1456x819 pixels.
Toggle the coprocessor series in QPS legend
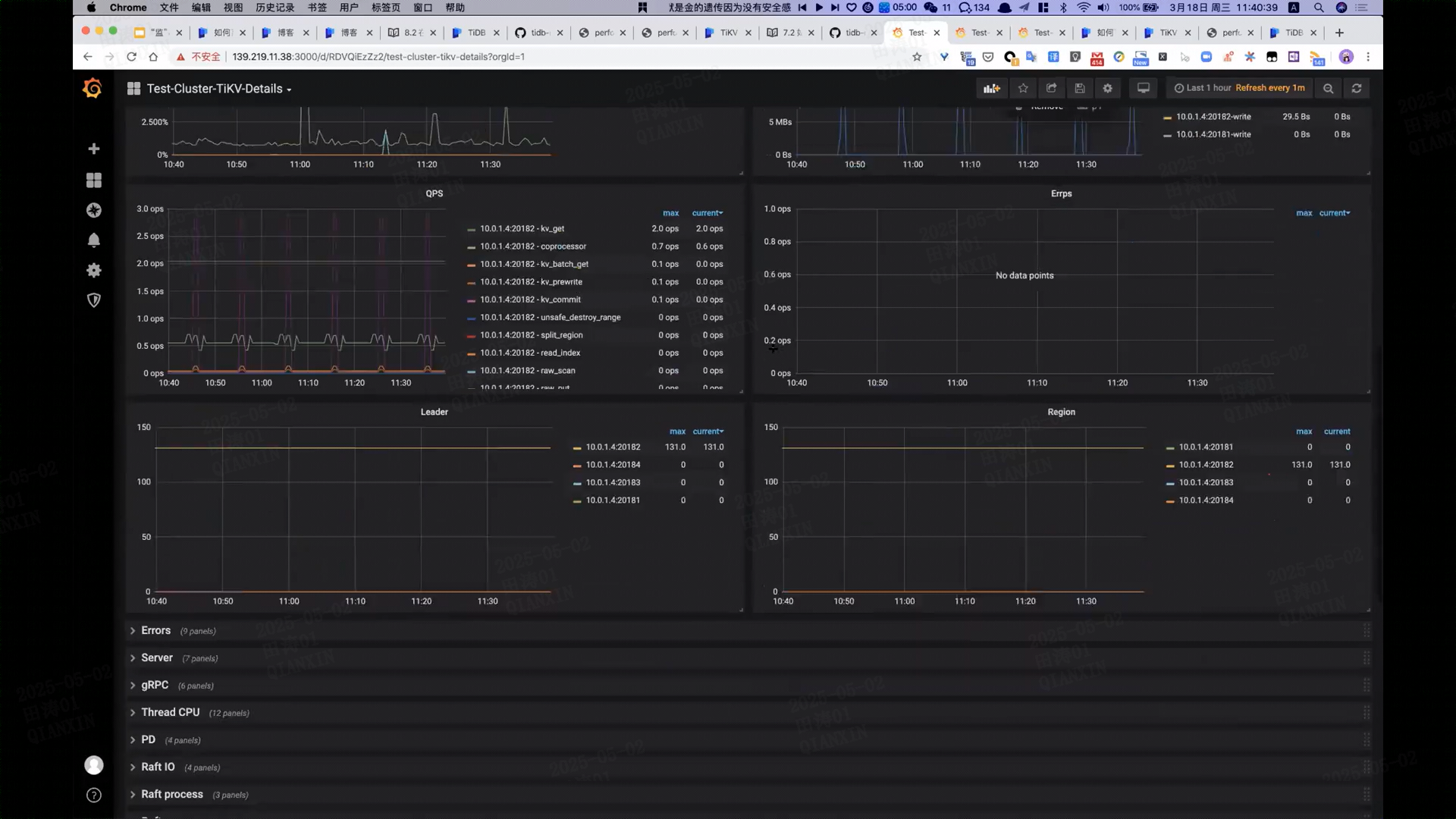coord(532,246)
